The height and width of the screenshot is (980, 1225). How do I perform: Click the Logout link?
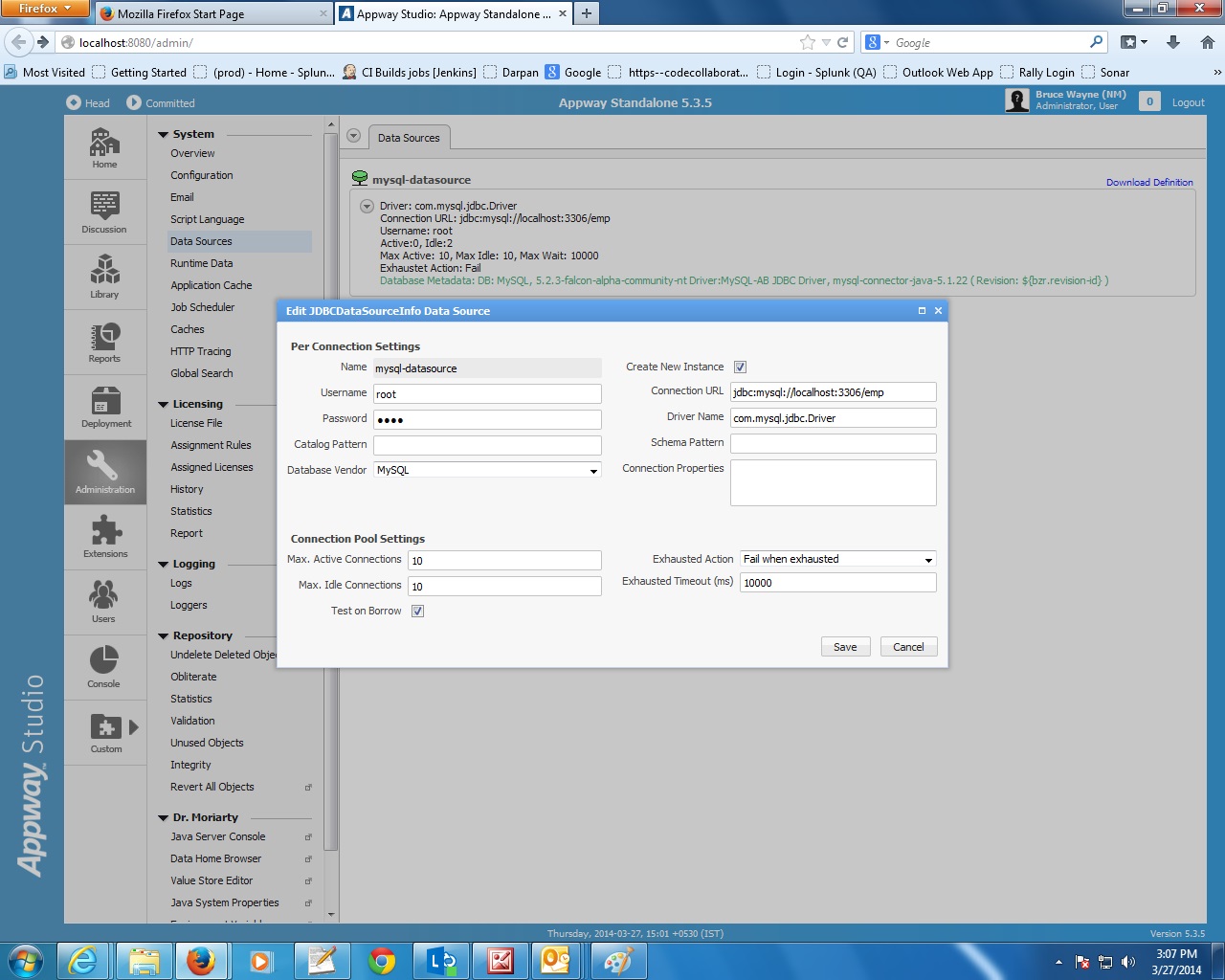(x=1189, y=102)
